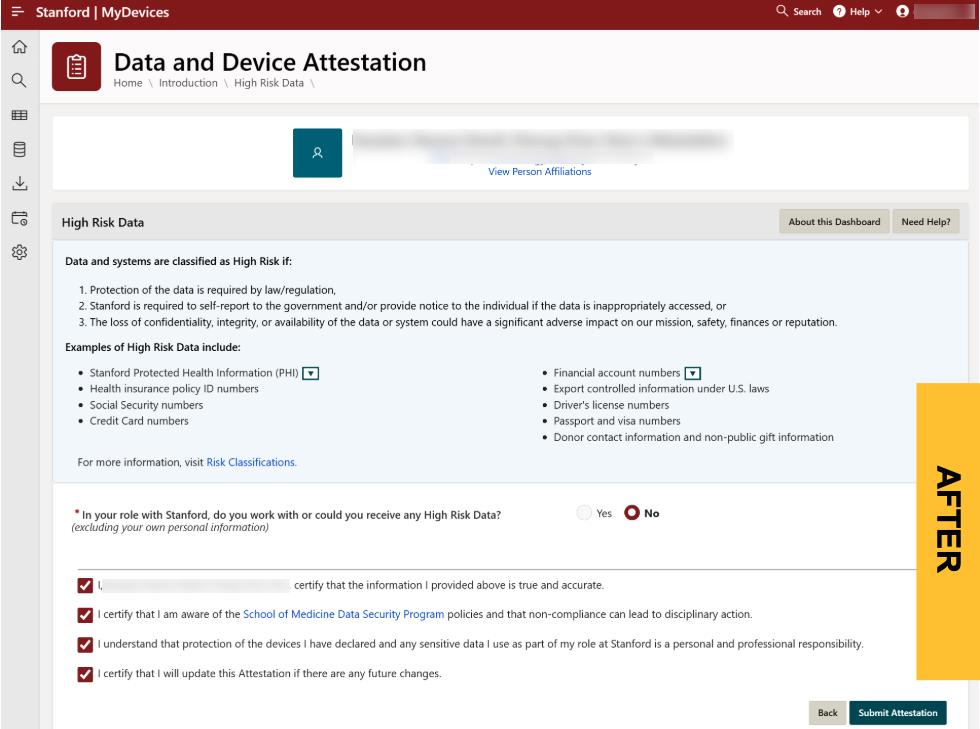The height and width of the screenshot is (729, 980).
Task: Toggle the personal and professional responsibility checkbox
Action: [x=85, y=645]
